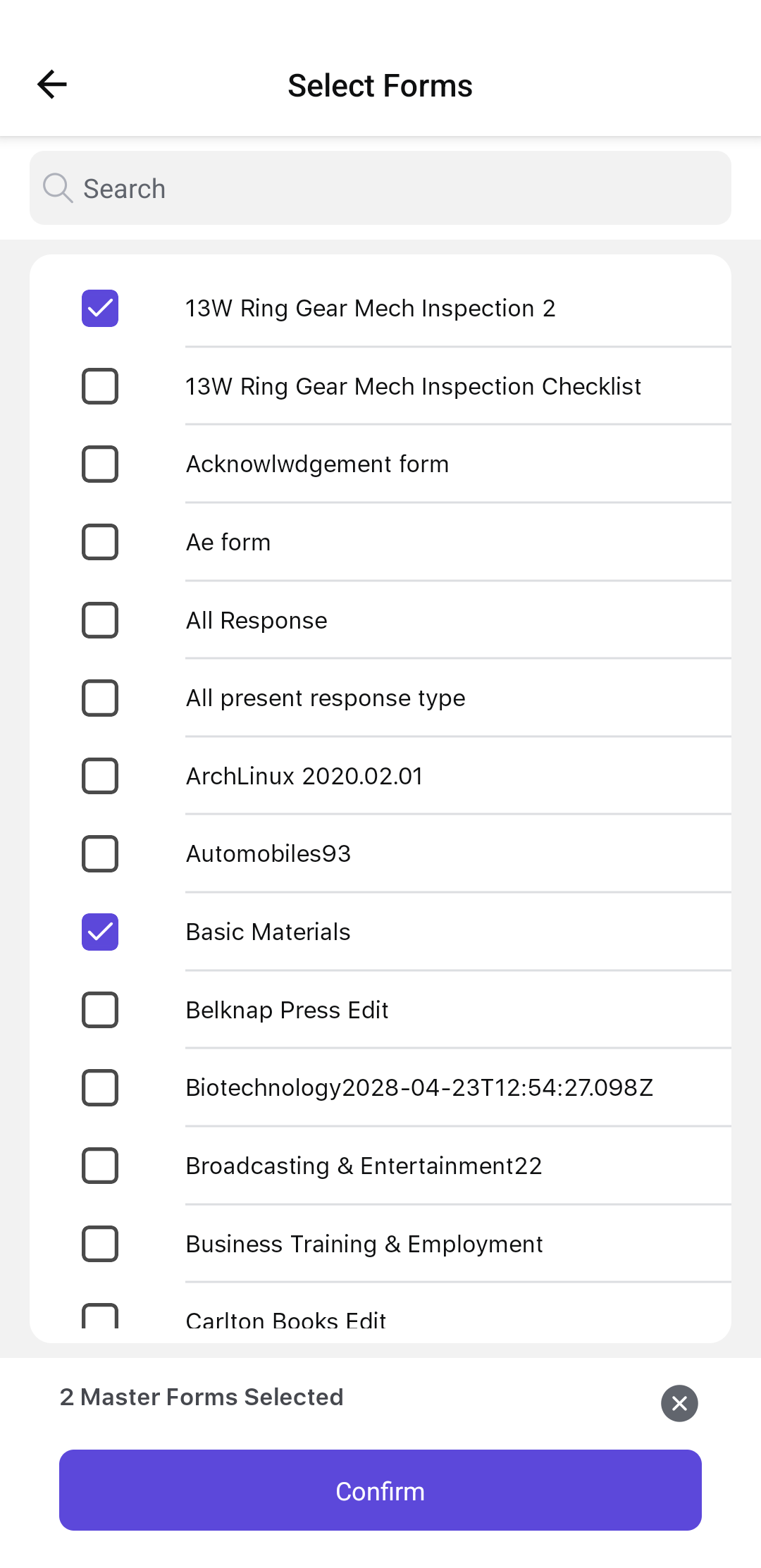Image resolution: width=761 pixels, height=1568 pixels.
Task: Tap the Carlton Books Edit row
Action: click(286, 1318)
